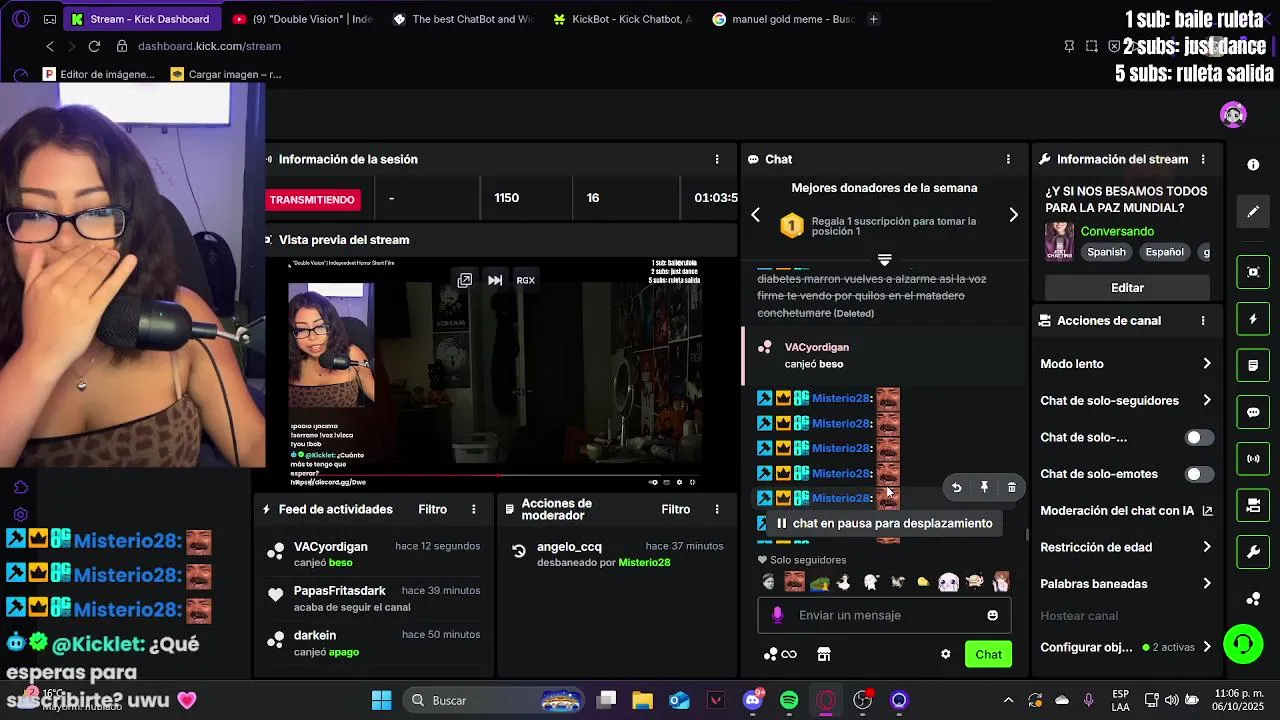Select the mustache man emote in emote bar
Image resolution: width=1280 pixels, height=720 pixels.
pyautogui.click(x=794, y=582)
